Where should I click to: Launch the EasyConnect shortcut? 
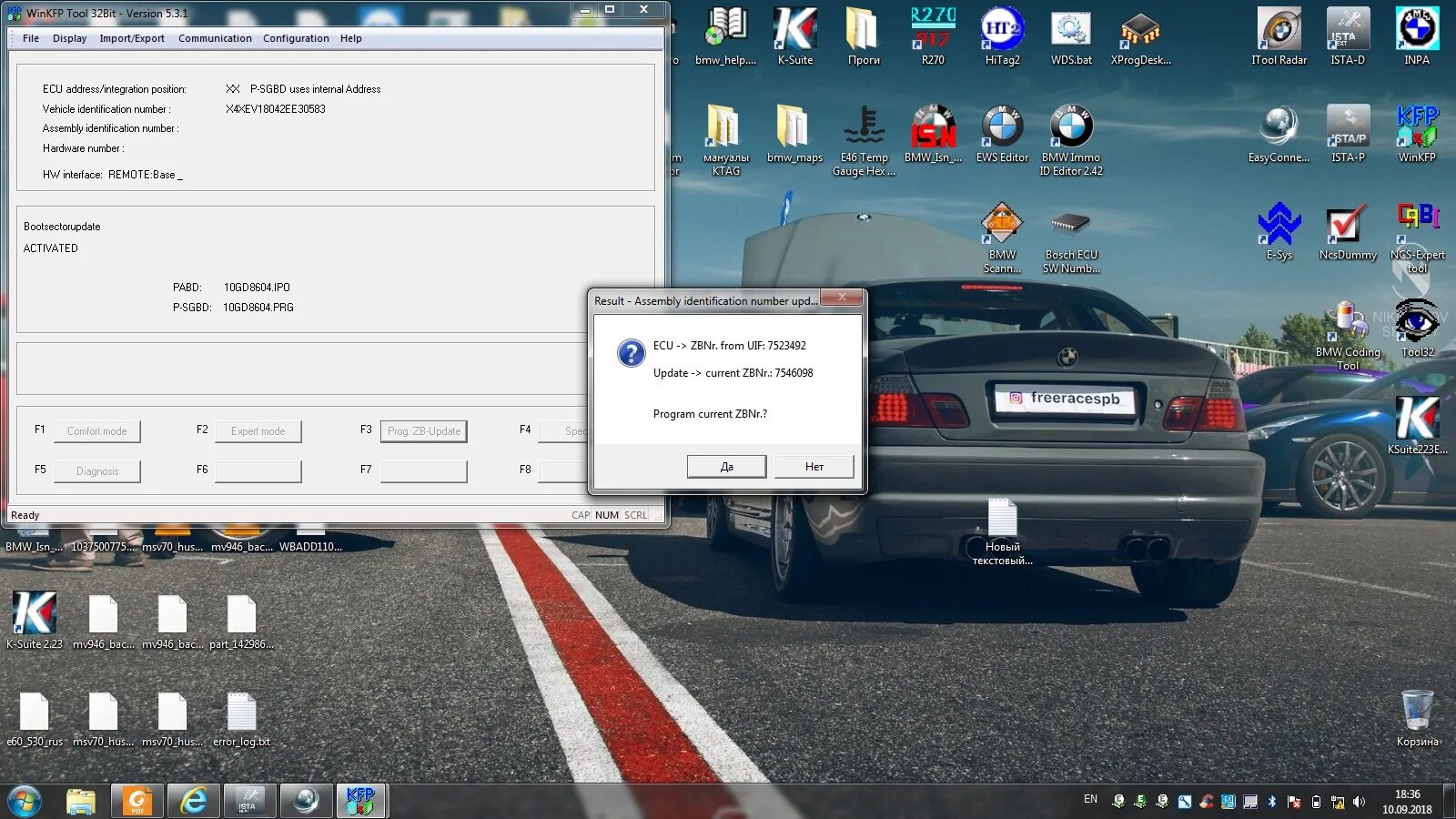[x=1279, y=135]
